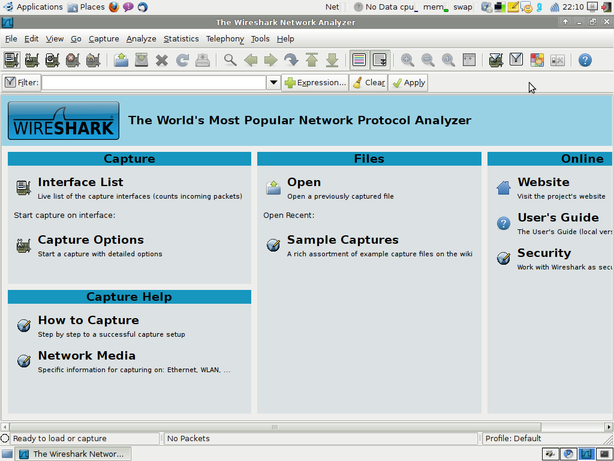The height and width of the screenshot is (461, 614).
Task: Zoom in toolbar icon
Action: point(408,60)
